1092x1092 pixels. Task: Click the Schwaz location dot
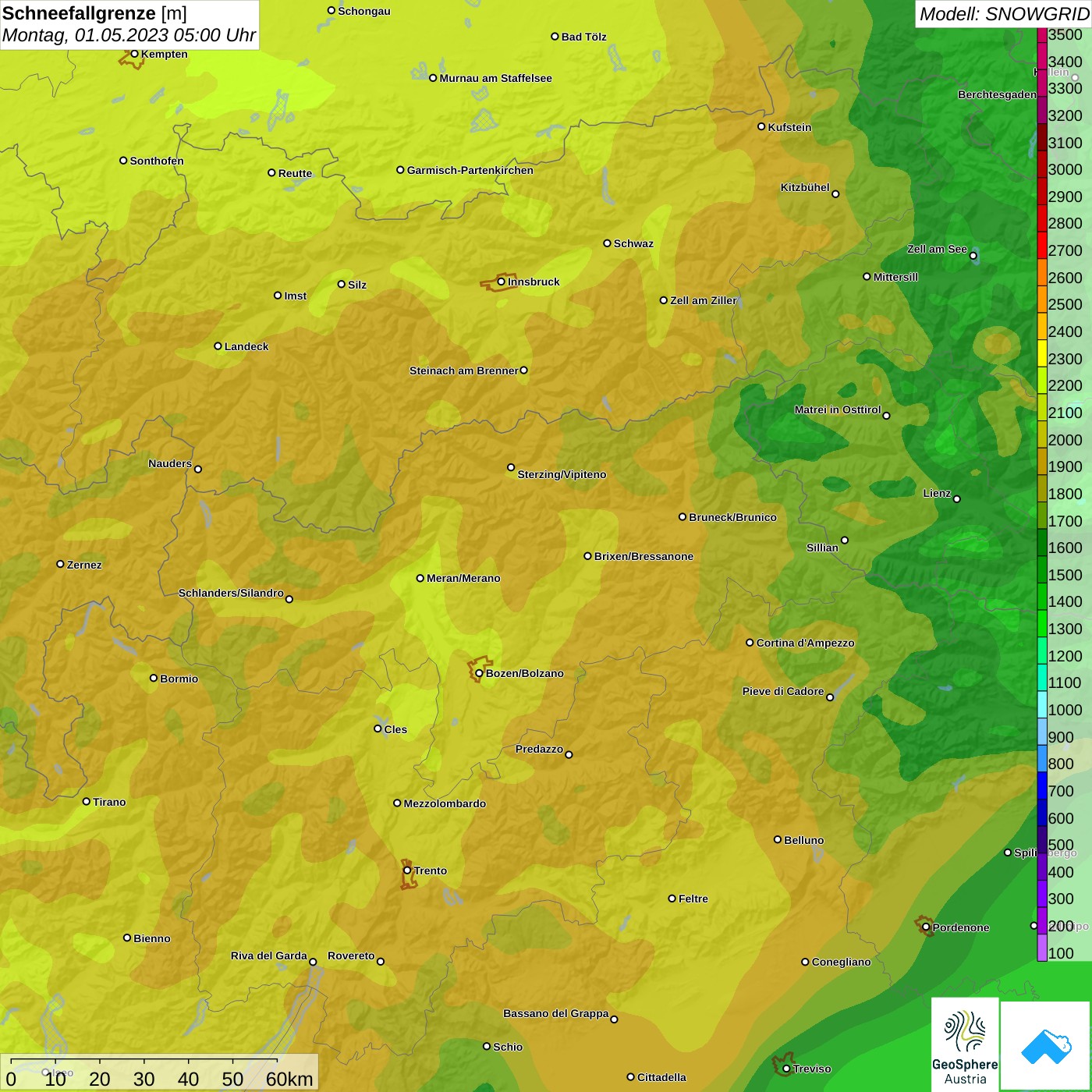(x=607, y=243)
